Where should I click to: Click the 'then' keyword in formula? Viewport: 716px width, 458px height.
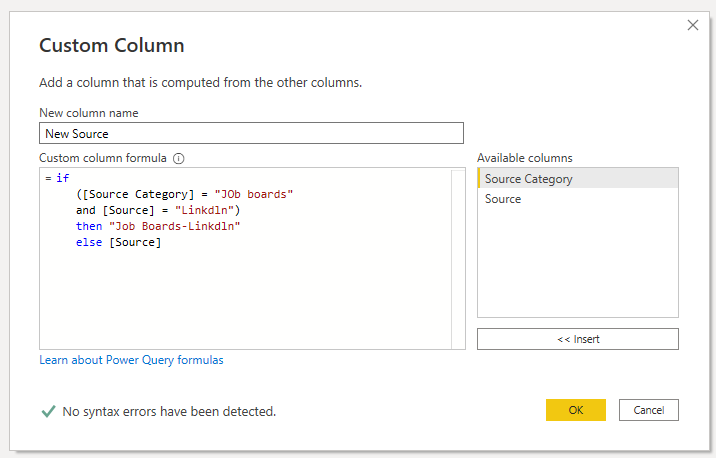[x=89, y=226]
